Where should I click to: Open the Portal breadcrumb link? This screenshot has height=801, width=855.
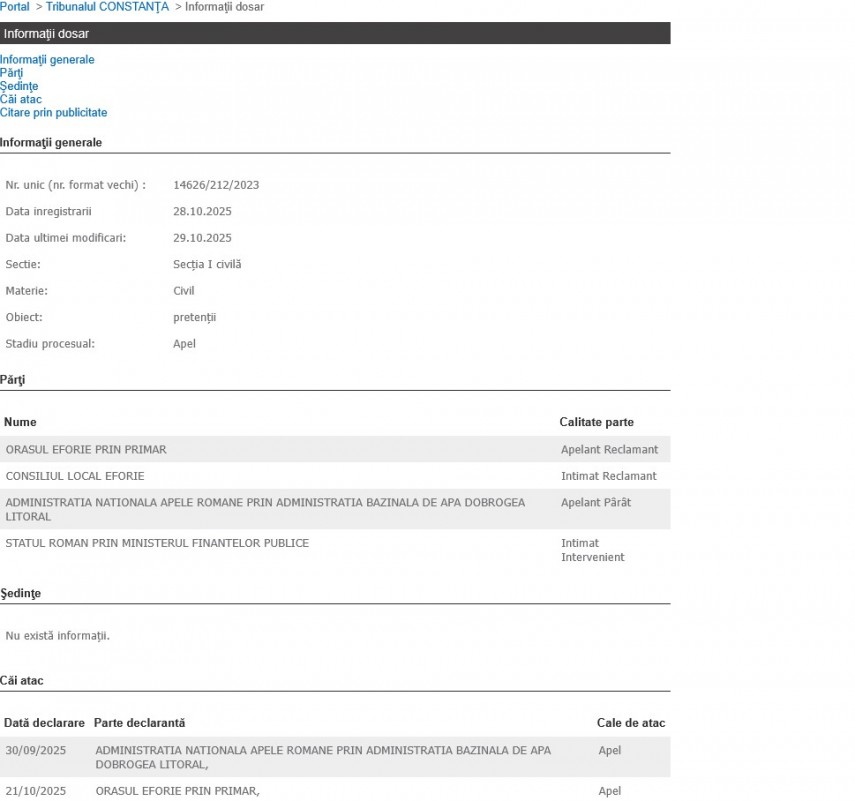tap(15, 7)
